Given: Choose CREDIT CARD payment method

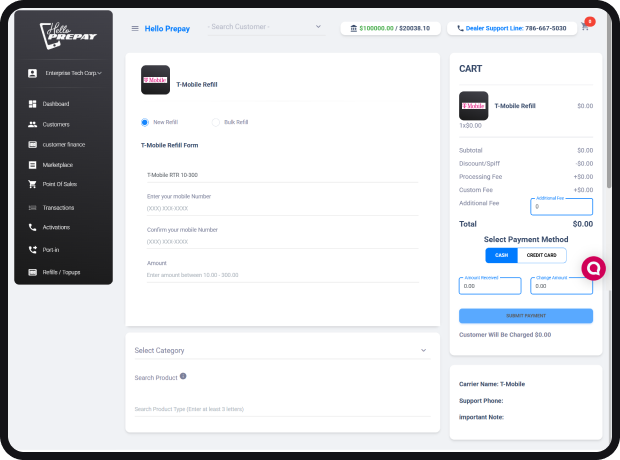Looking at the screenshot, I should (542, 255).
